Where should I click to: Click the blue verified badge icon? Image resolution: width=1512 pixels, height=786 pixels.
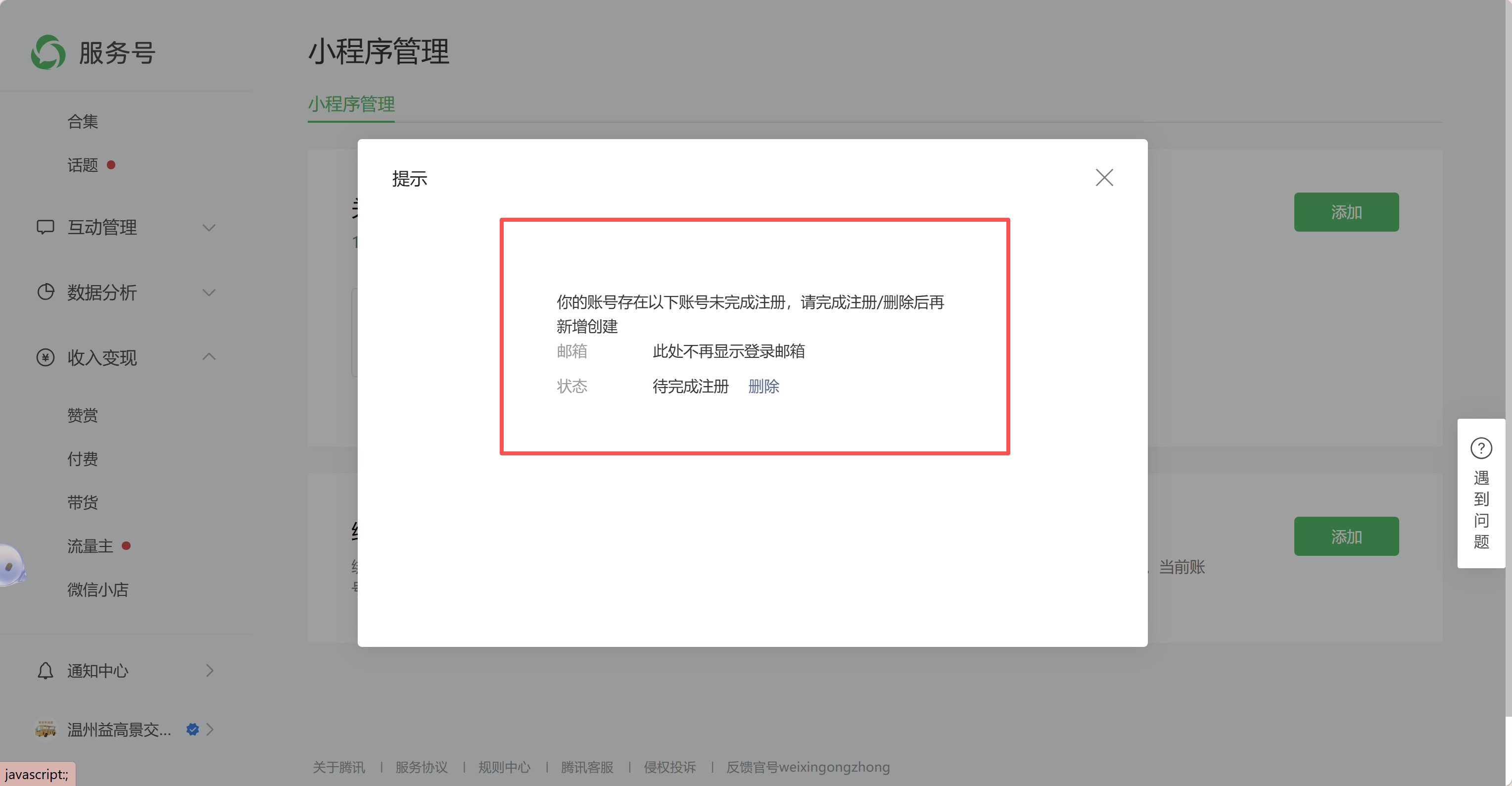click(192, 729)
